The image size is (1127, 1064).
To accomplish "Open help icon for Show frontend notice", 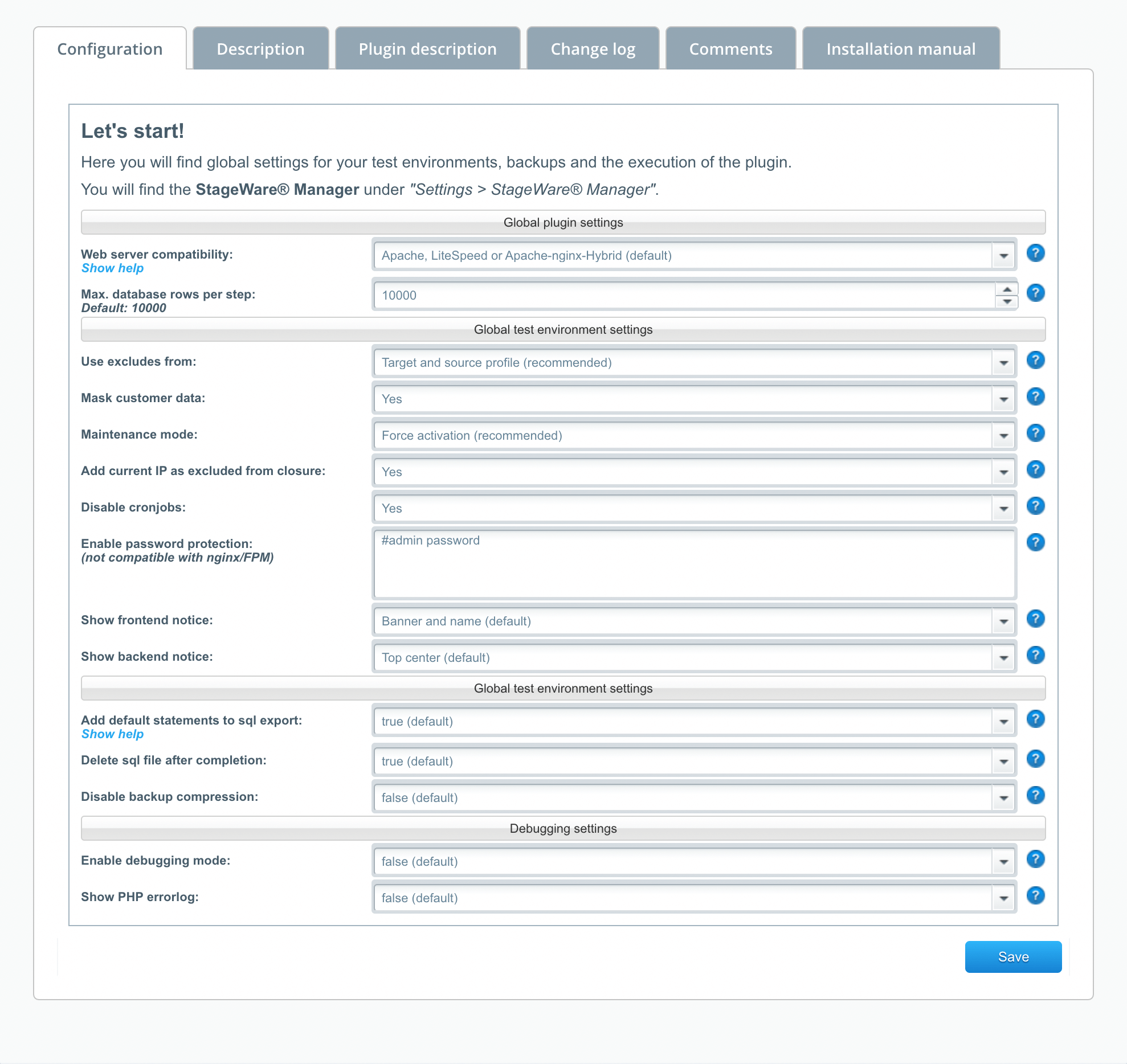I will point(1035,619).
